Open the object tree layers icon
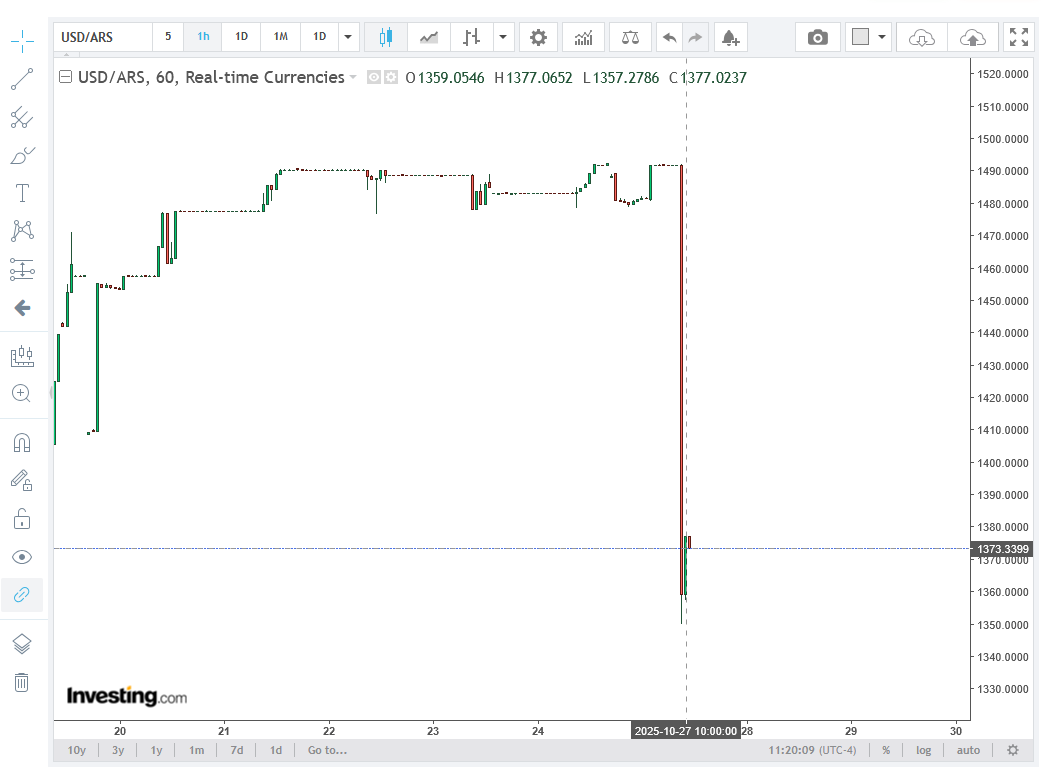This screenshot has height=771, width=1048. 22,643
